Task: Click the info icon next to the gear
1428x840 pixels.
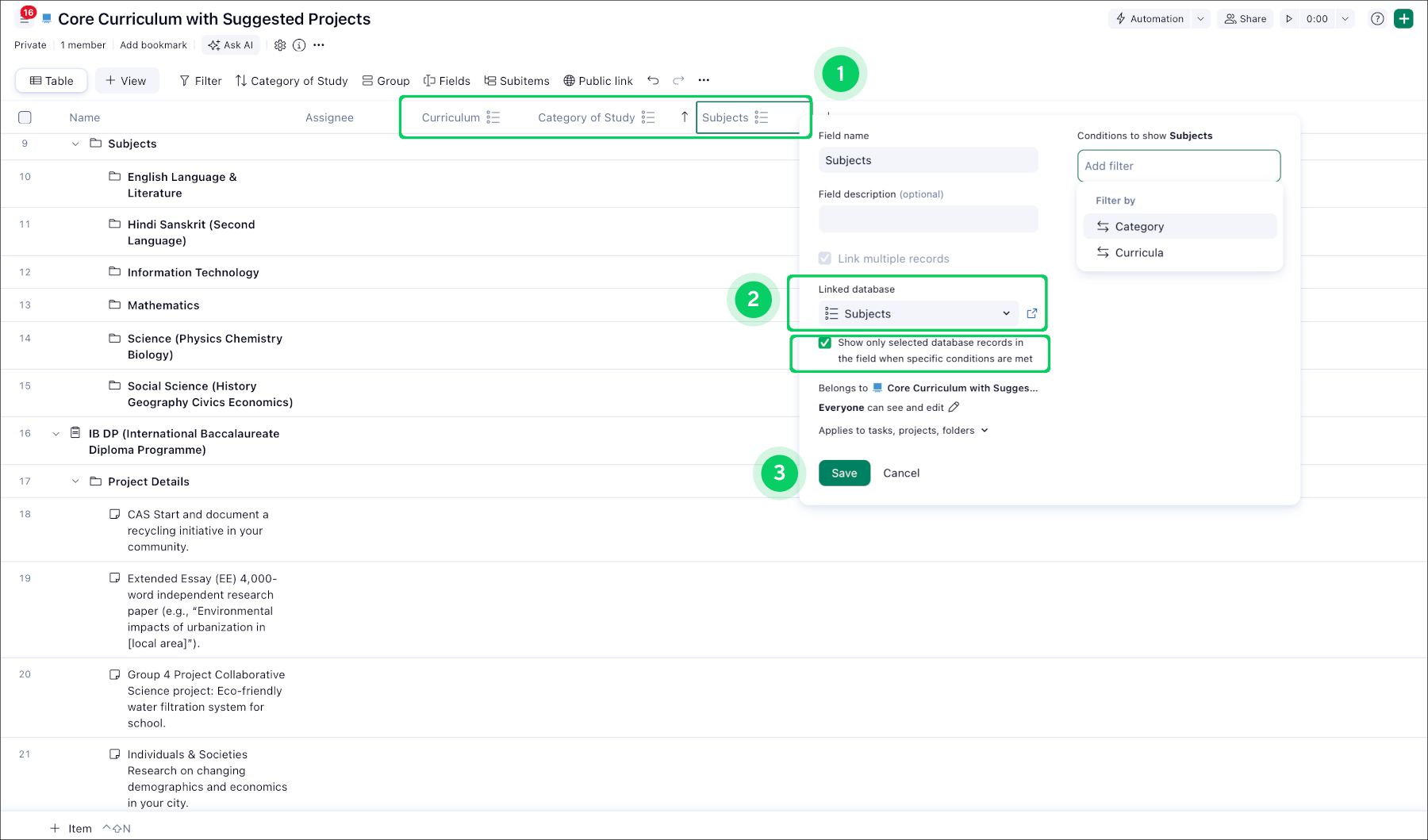Action: pos(299,45)
